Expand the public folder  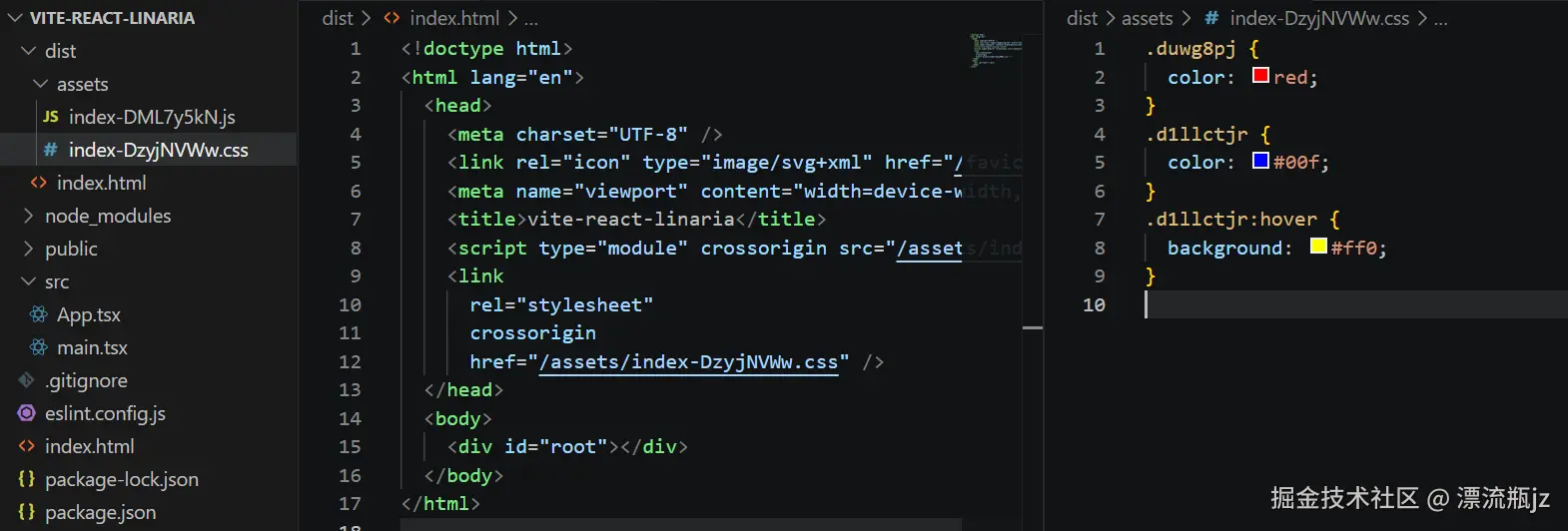coord(28,249)
